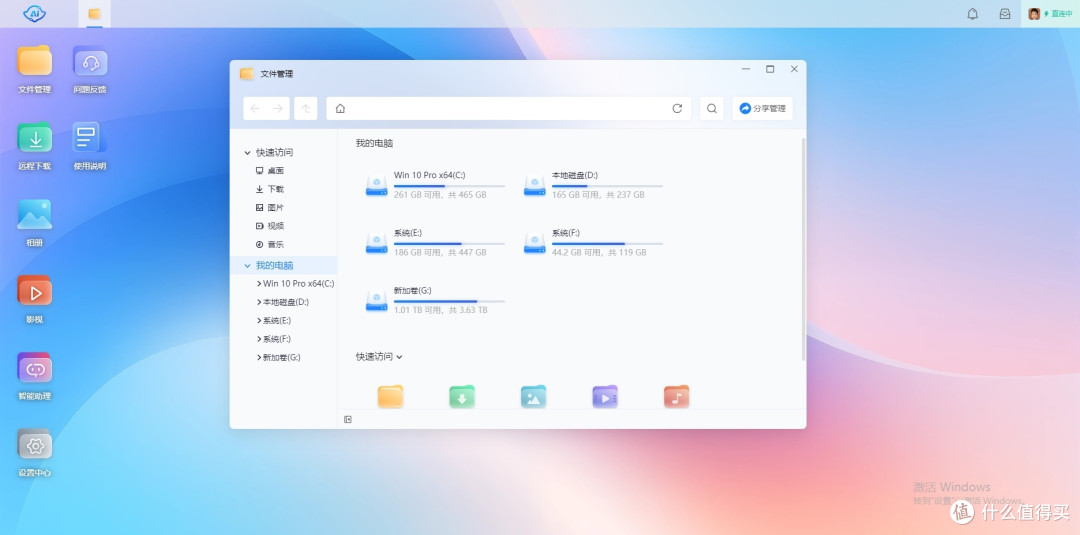Open the 相册 photo album app
Screen dimensions: 1080x535
click(x=34, y=222)
